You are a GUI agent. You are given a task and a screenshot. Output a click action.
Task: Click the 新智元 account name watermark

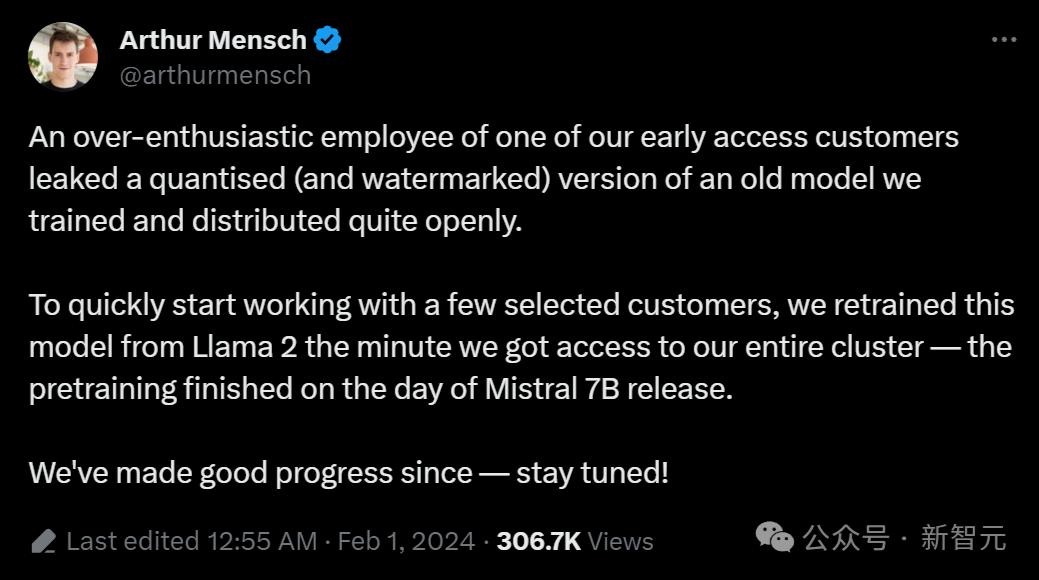click(963, 538)
